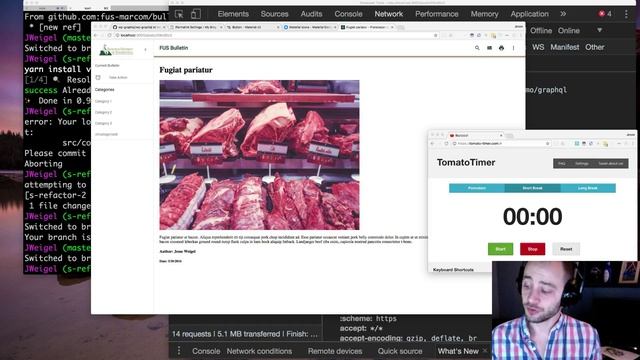Click the Take Action sidebar item
This screenshot has height=360, width=640.
[x=118, y=77]
